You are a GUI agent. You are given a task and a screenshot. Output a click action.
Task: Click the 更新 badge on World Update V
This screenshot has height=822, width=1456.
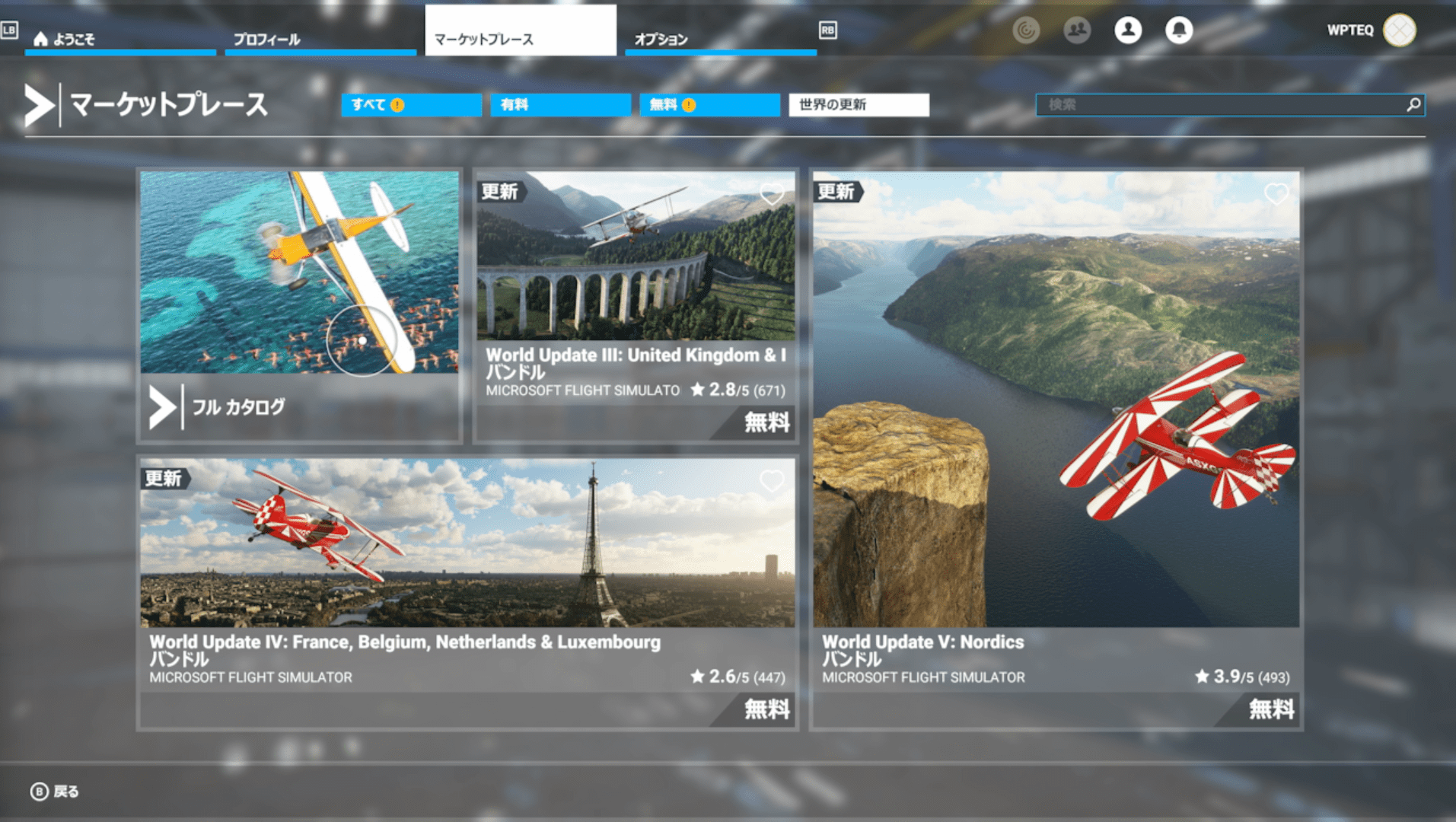pos(837,192)
